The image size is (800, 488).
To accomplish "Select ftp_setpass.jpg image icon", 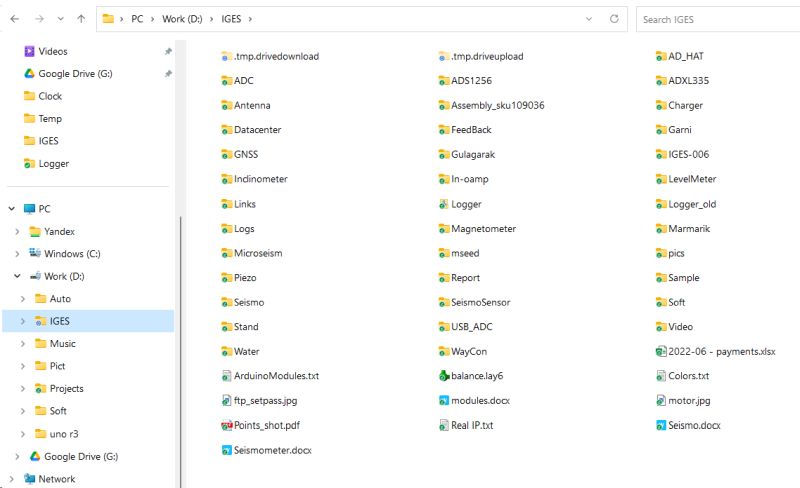I will 227,401.
